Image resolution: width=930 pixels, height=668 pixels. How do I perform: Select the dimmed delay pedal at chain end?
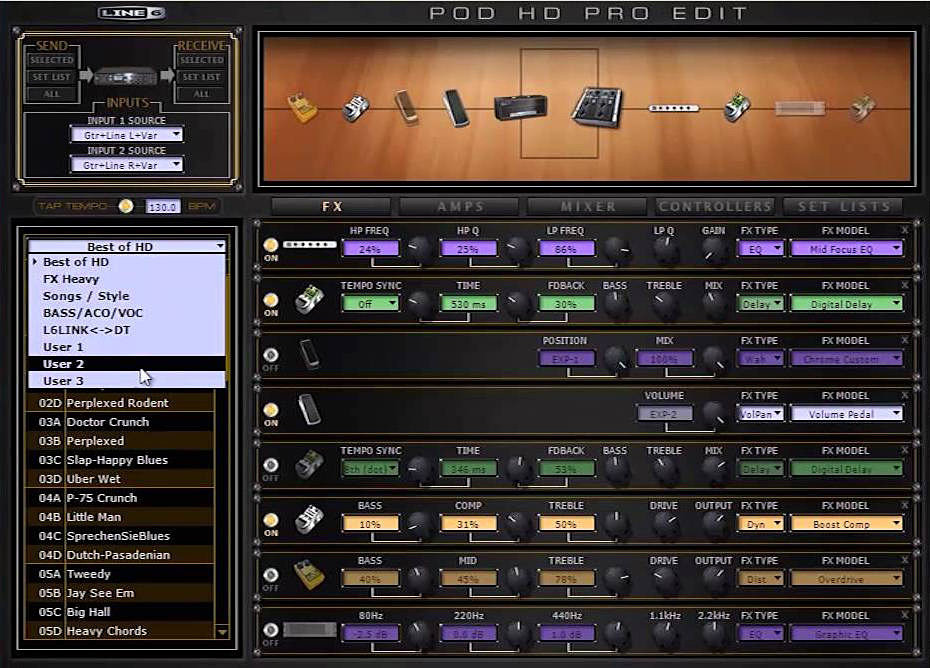(862, 108)
